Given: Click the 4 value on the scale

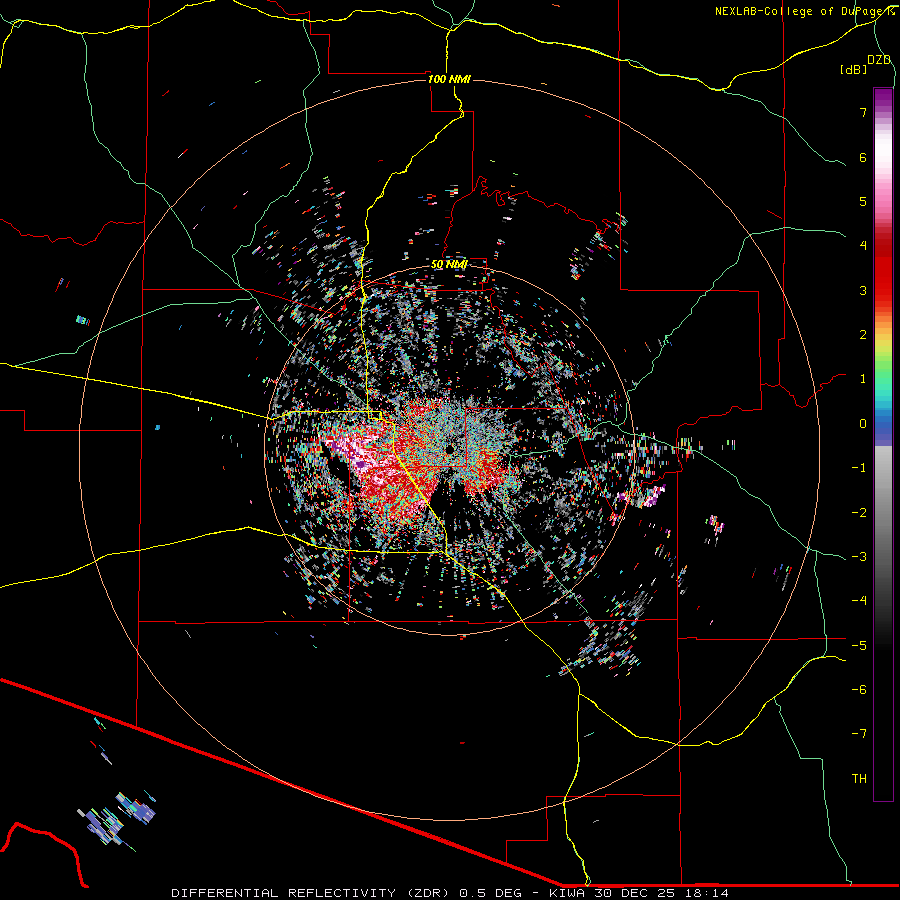Looking at the screenshot, I should point(863,246).
